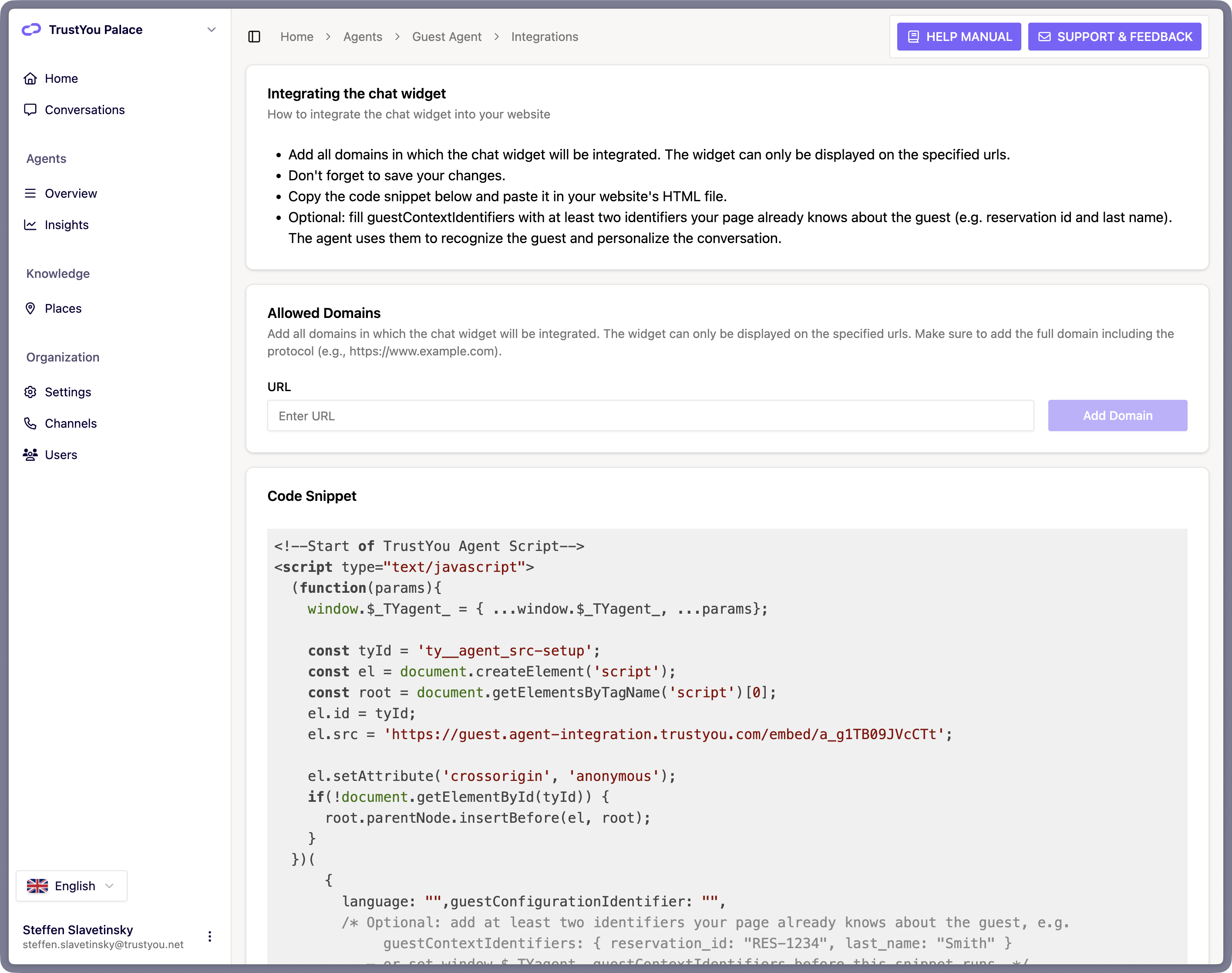Open SUPPORT & FEEDBACK button
The width and height of the screenshot is (1232, 973).
pyautogui.click(x=1115, y=37)
